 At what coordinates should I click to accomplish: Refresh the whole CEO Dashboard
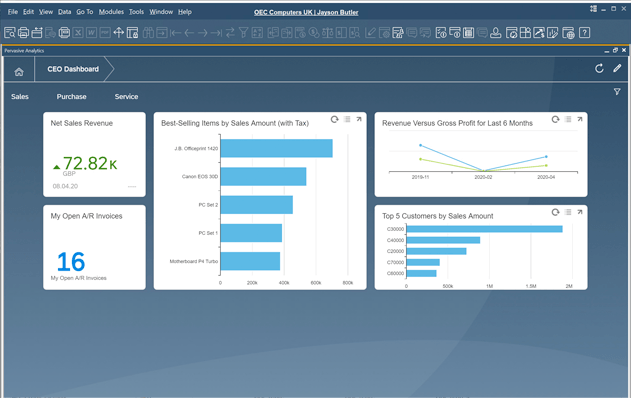[599, 68]
